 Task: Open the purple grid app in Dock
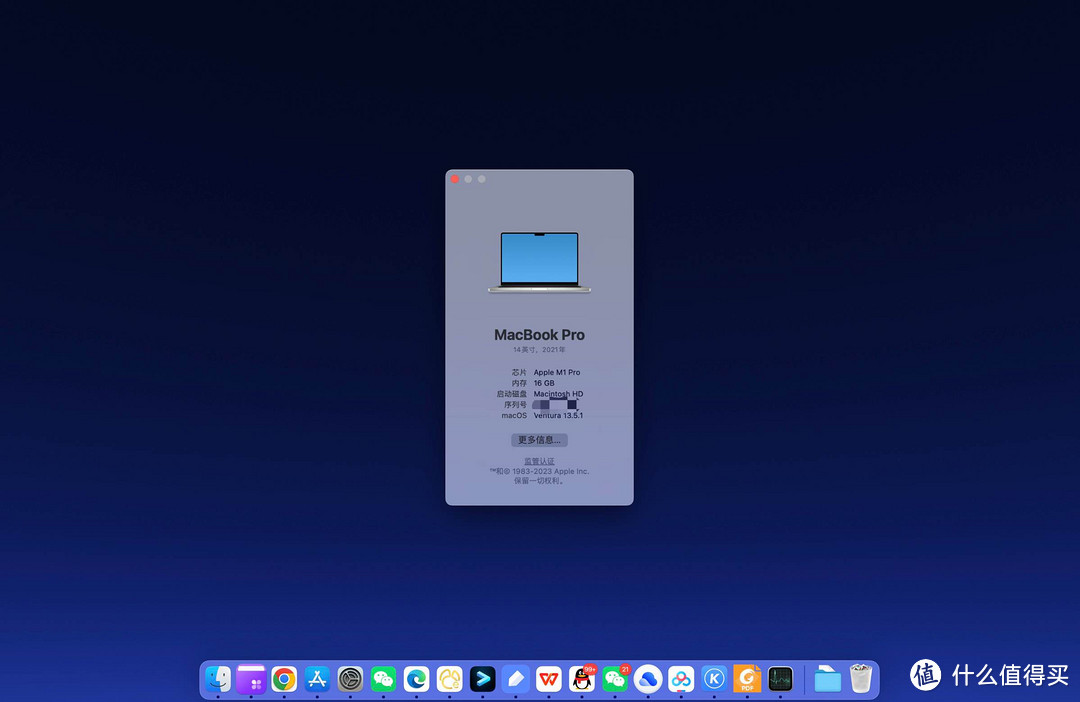click(251, 679)
